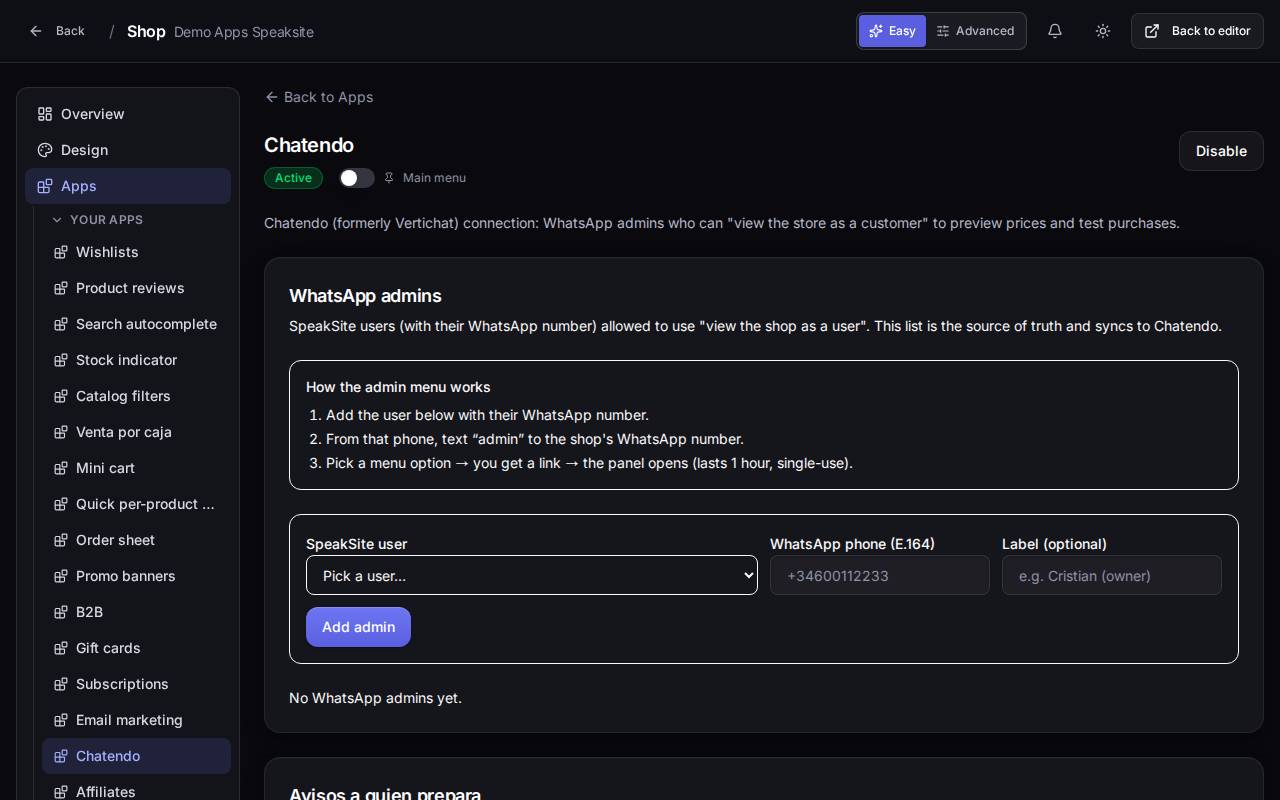Click the Main menu pin icon
The image size is (1280, 800).
[x=389, y=178]
